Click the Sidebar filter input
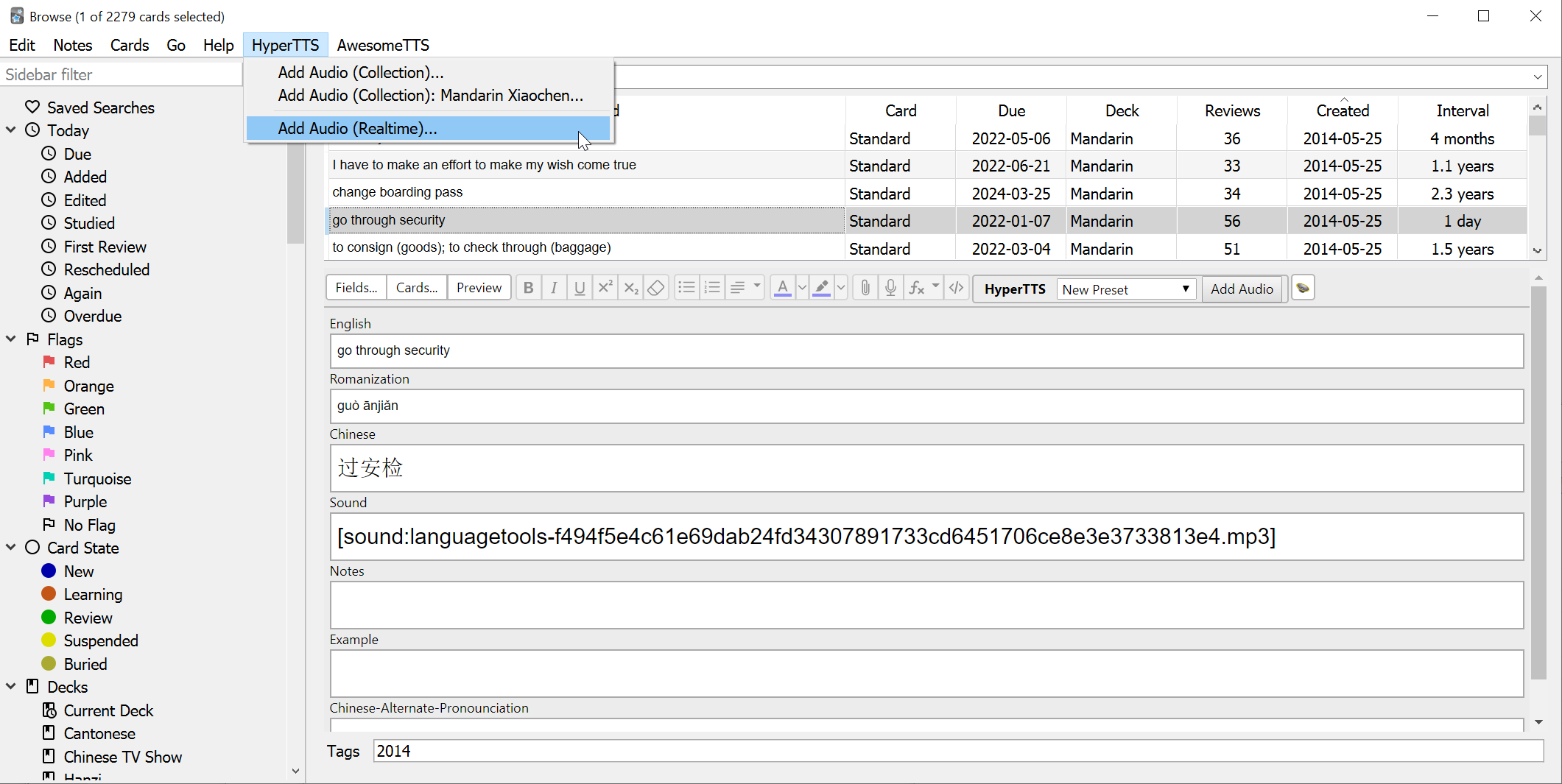The height and width of the screenshot is (784, 1562). (x=122, y=74)
